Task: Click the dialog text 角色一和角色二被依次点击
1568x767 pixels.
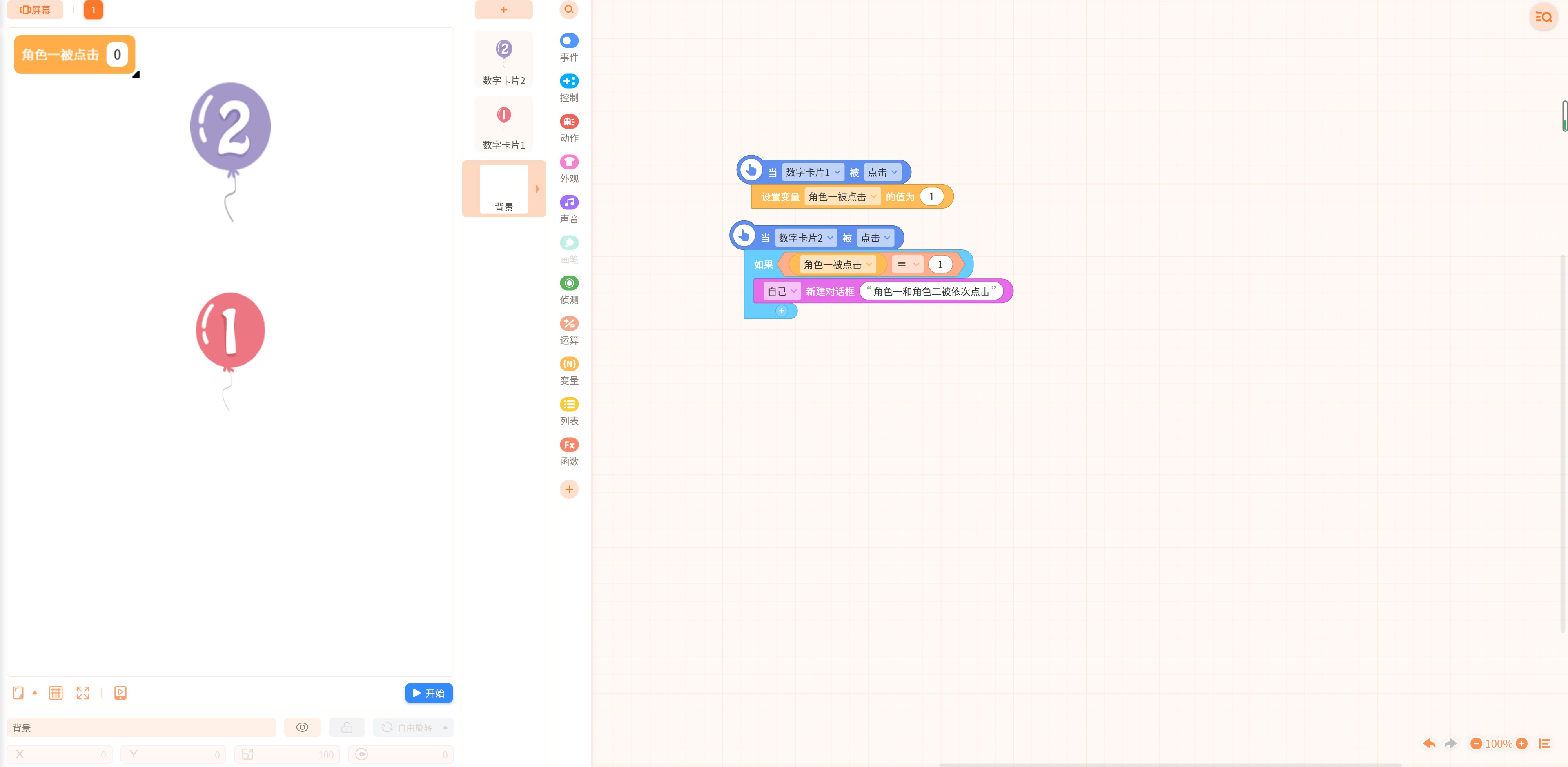Action: [x=931, y=291]
